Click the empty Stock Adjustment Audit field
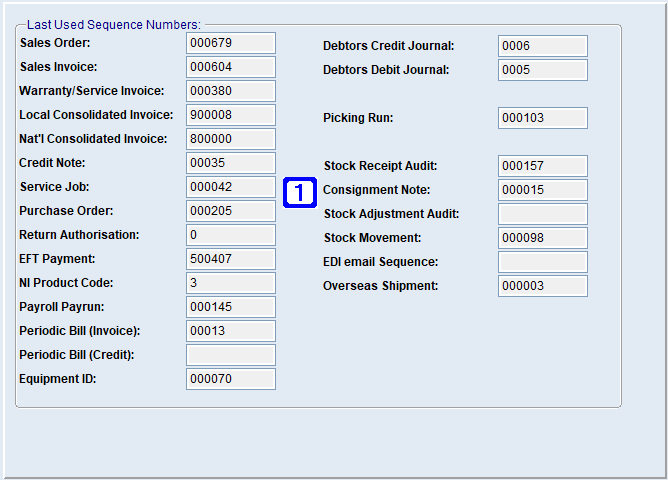Viewport: 668px width, 480px height. point(543,214)
